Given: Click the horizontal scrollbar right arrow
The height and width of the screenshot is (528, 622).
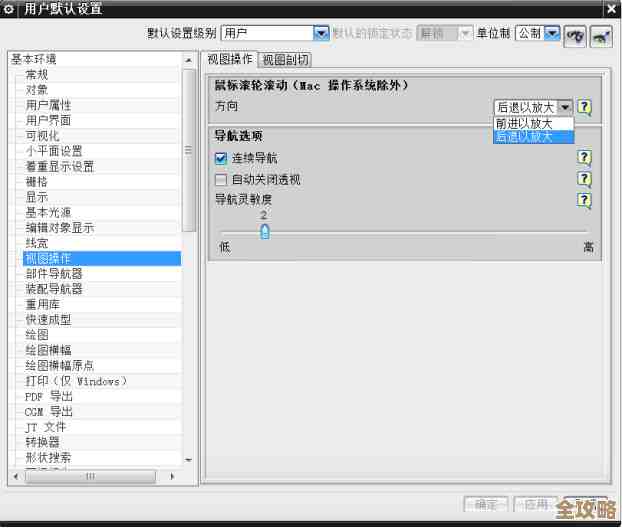Looking at the screenshot, I should coord(172,476).
